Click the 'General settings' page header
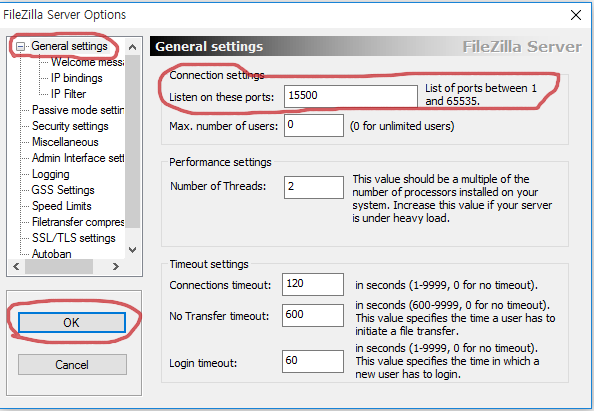 tap(209, 47)
